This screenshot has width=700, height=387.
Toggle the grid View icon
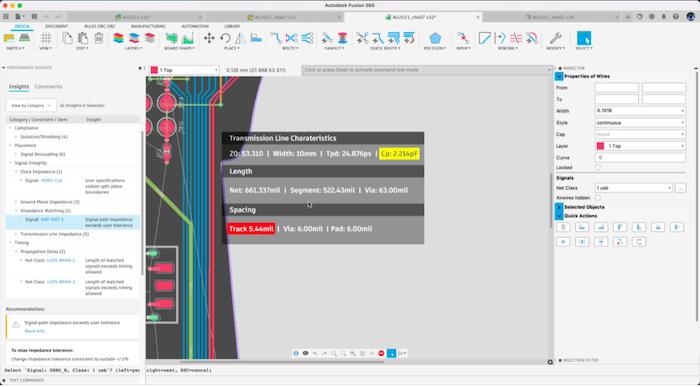pos(46,38)
